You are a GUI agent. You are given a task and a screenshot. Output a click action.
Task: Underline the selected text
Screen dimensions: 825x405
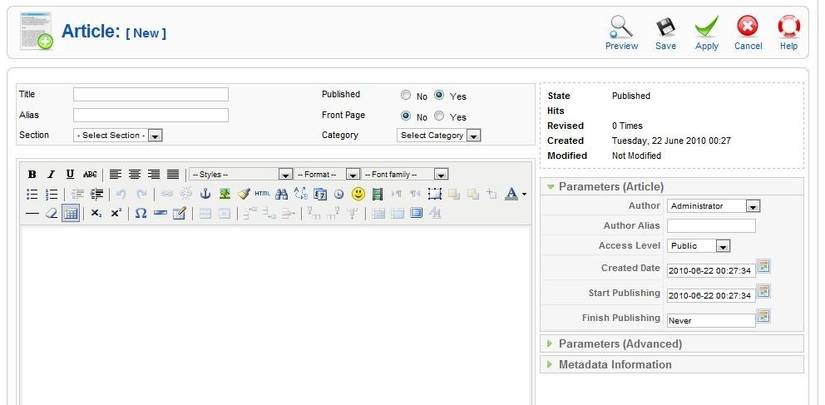point(70,174)
